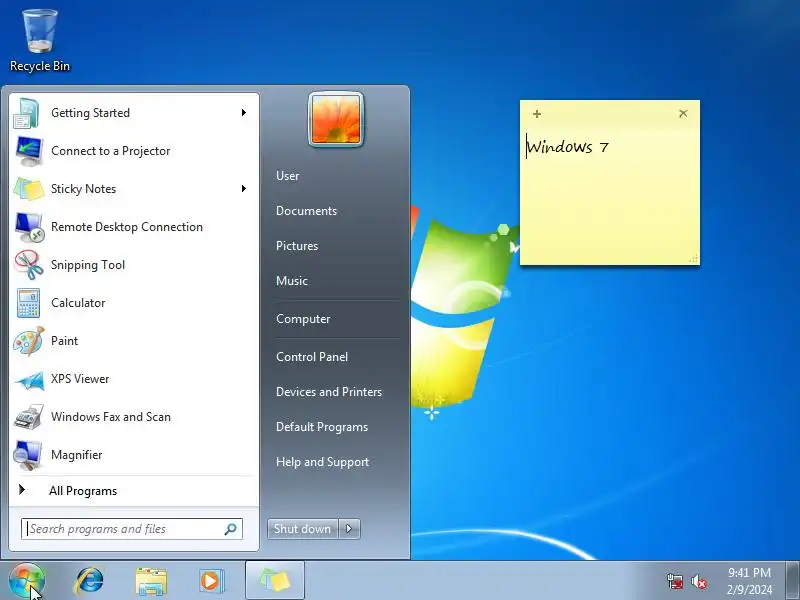Click the Magnifier icon

coord(28,455)
